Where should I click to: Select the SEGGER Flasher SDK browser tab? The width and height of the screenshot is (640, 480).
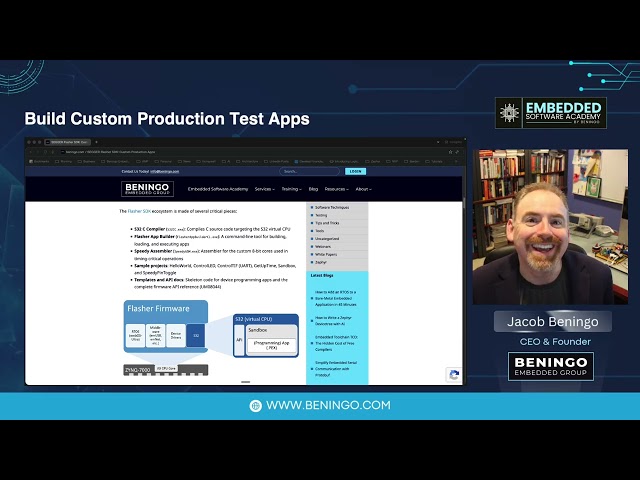tap(67, 142)
